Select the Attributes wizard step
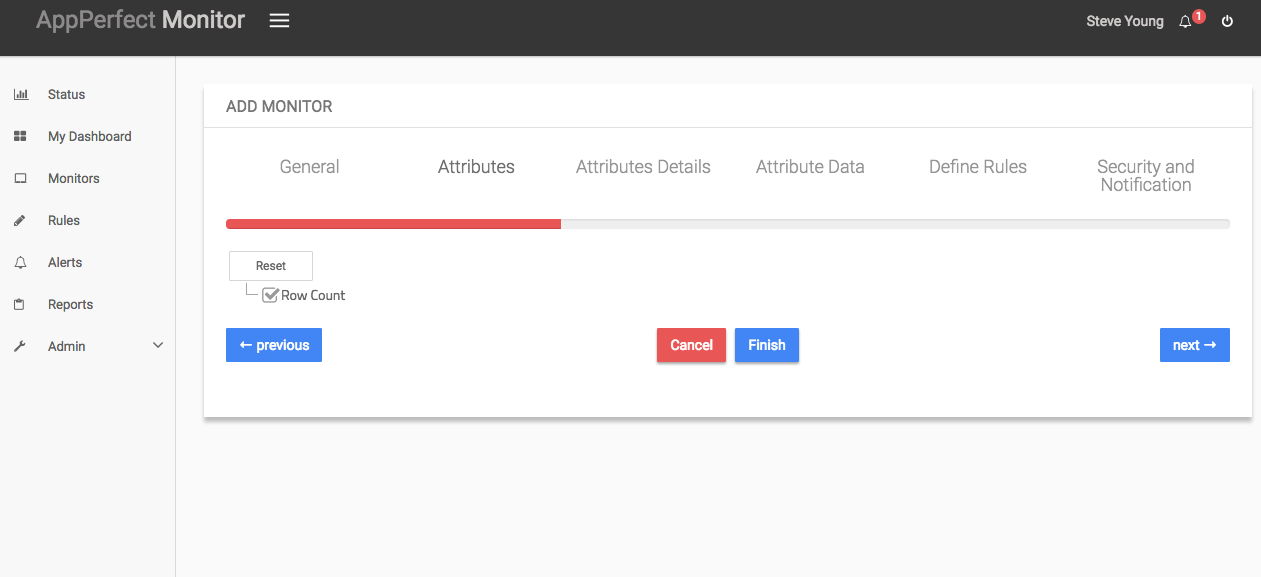 (476, 167)
